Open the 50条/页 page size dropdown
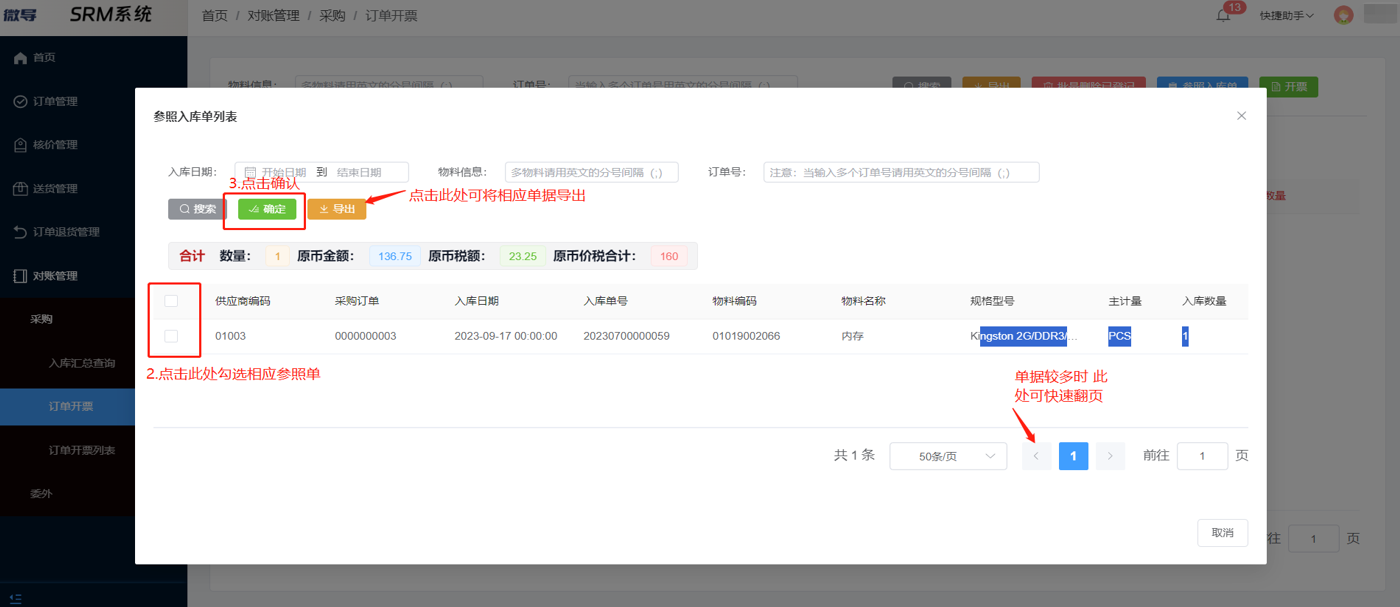 [x=948, y=456]
